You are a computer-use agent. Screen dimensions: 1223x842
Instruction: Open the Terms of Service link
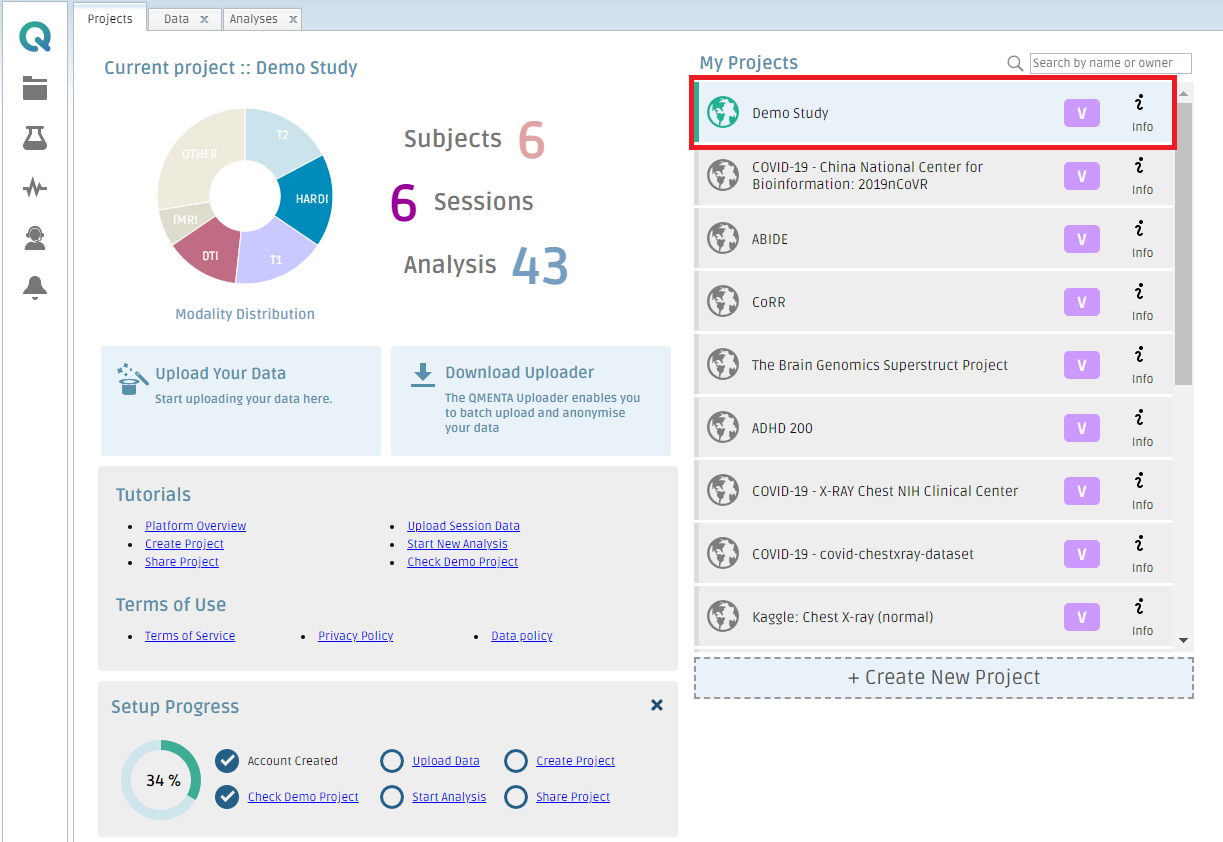(190, 636)
